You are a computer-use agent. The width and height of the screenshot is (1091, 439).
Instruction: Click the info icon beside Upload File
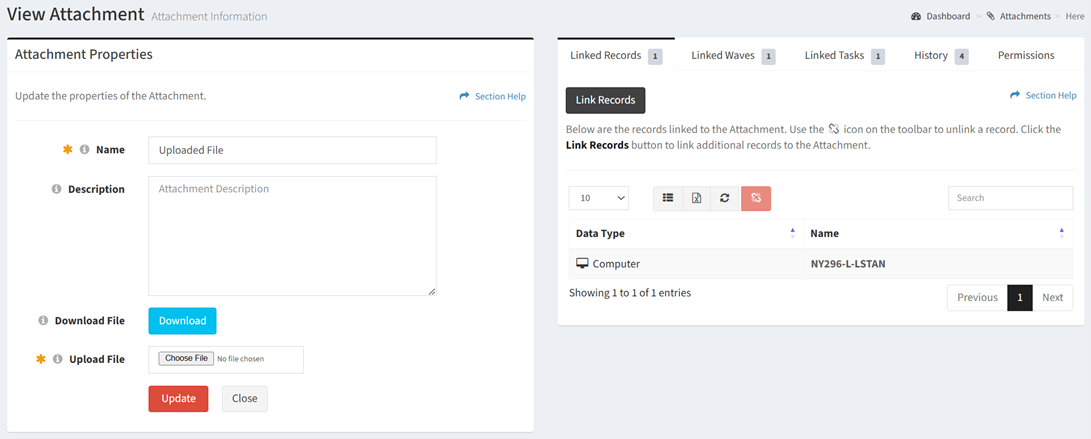pos(58,359)
